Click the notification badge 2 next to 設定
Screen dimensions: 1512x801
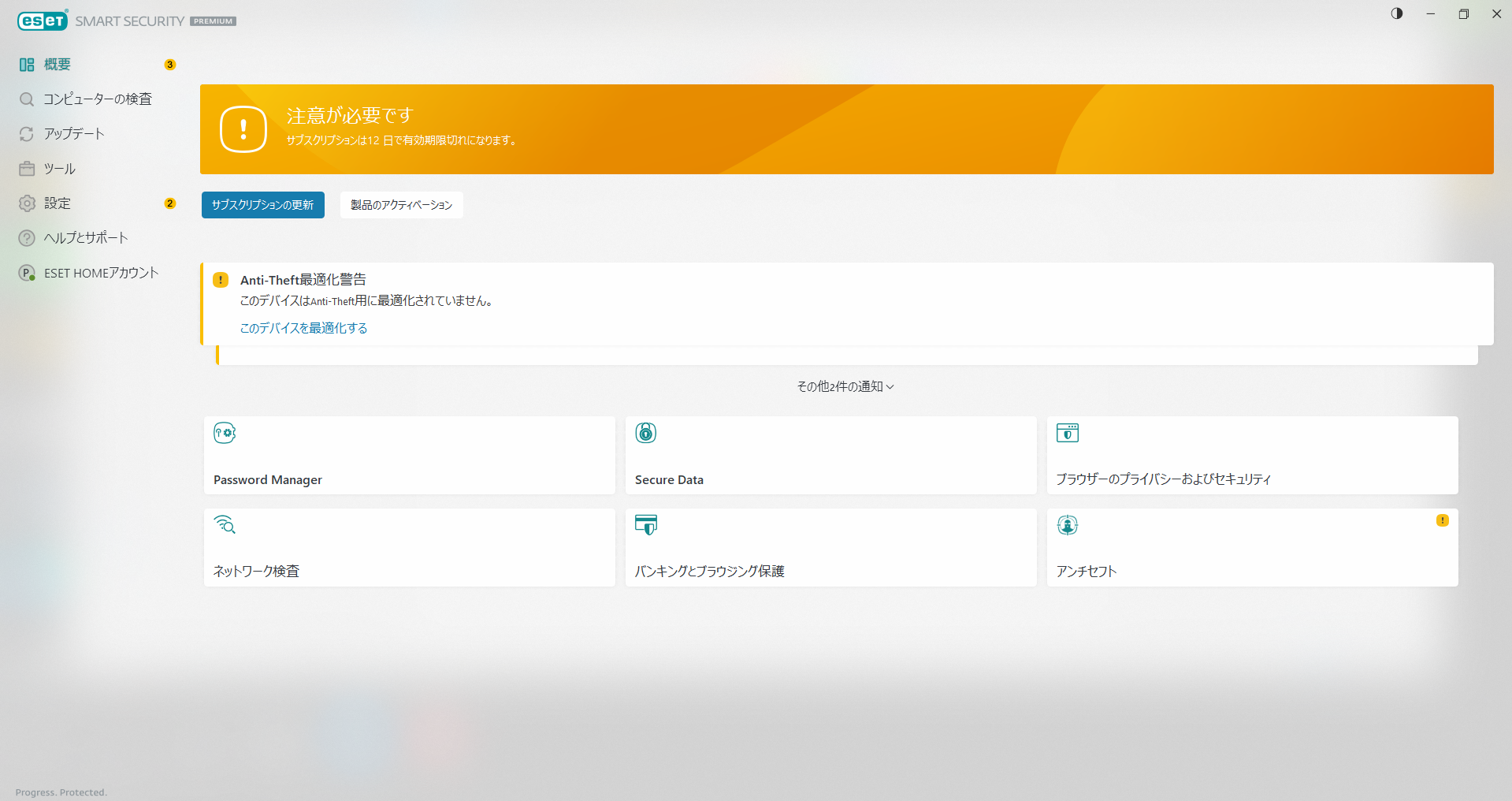[170, 203]
